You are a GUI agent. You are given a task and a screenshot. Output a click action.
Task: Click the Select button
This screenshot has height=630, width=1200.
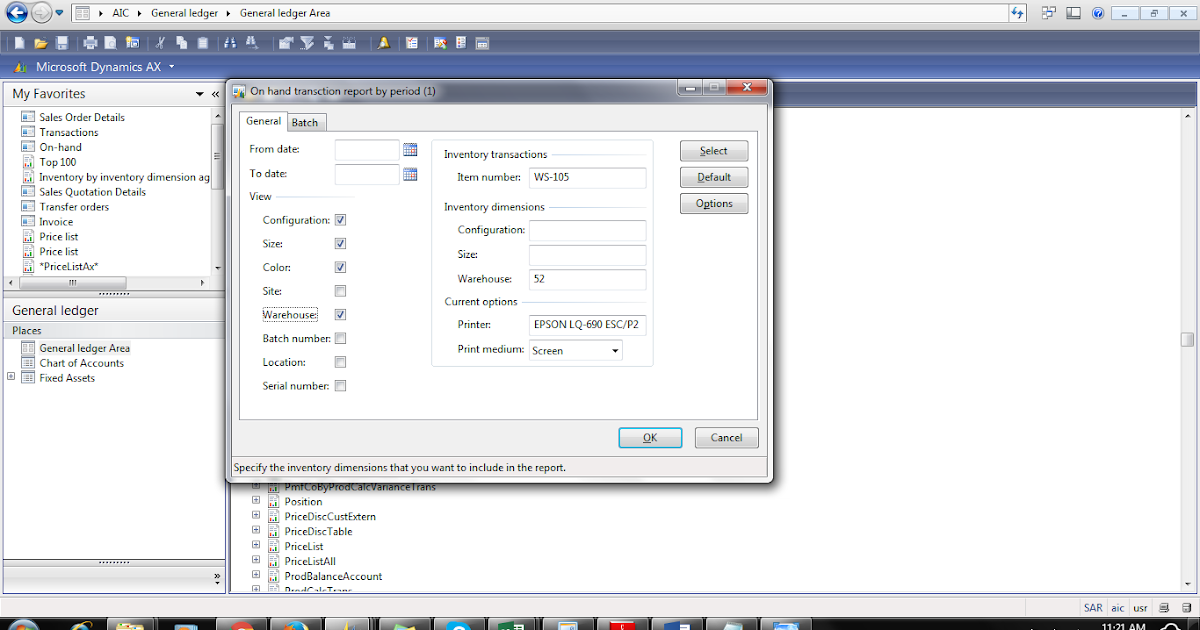713,150
